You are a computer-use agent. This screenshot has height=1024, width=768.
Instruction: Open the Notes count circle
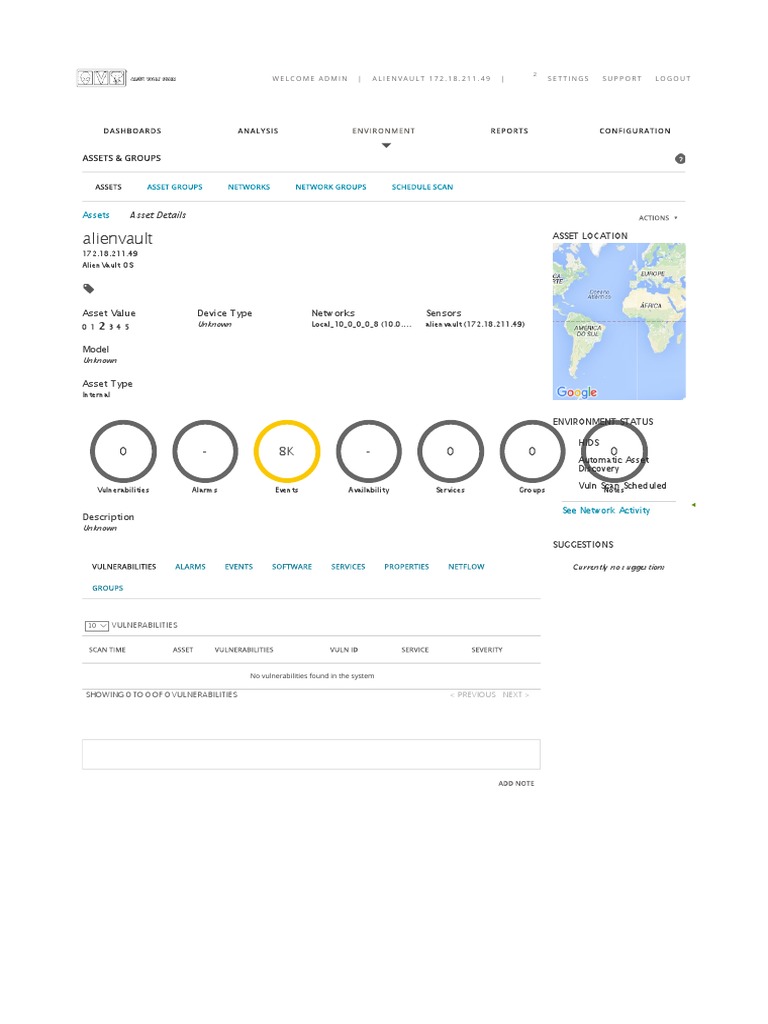(x=614, y=451)
